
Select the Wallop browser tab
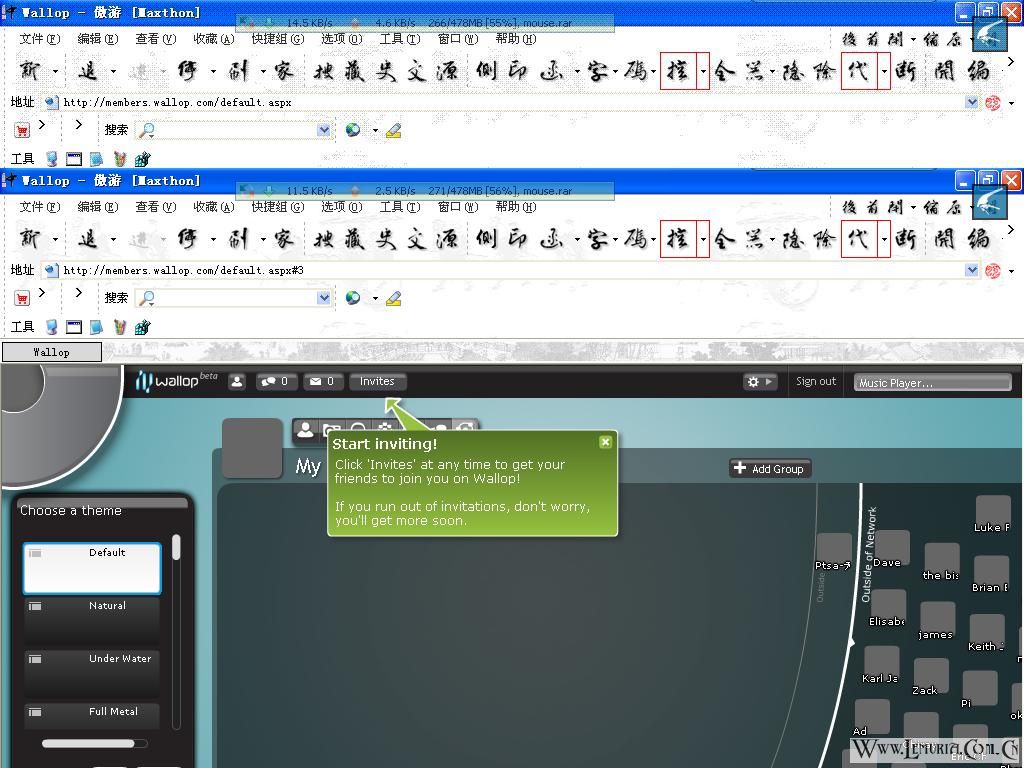[52, 352]
